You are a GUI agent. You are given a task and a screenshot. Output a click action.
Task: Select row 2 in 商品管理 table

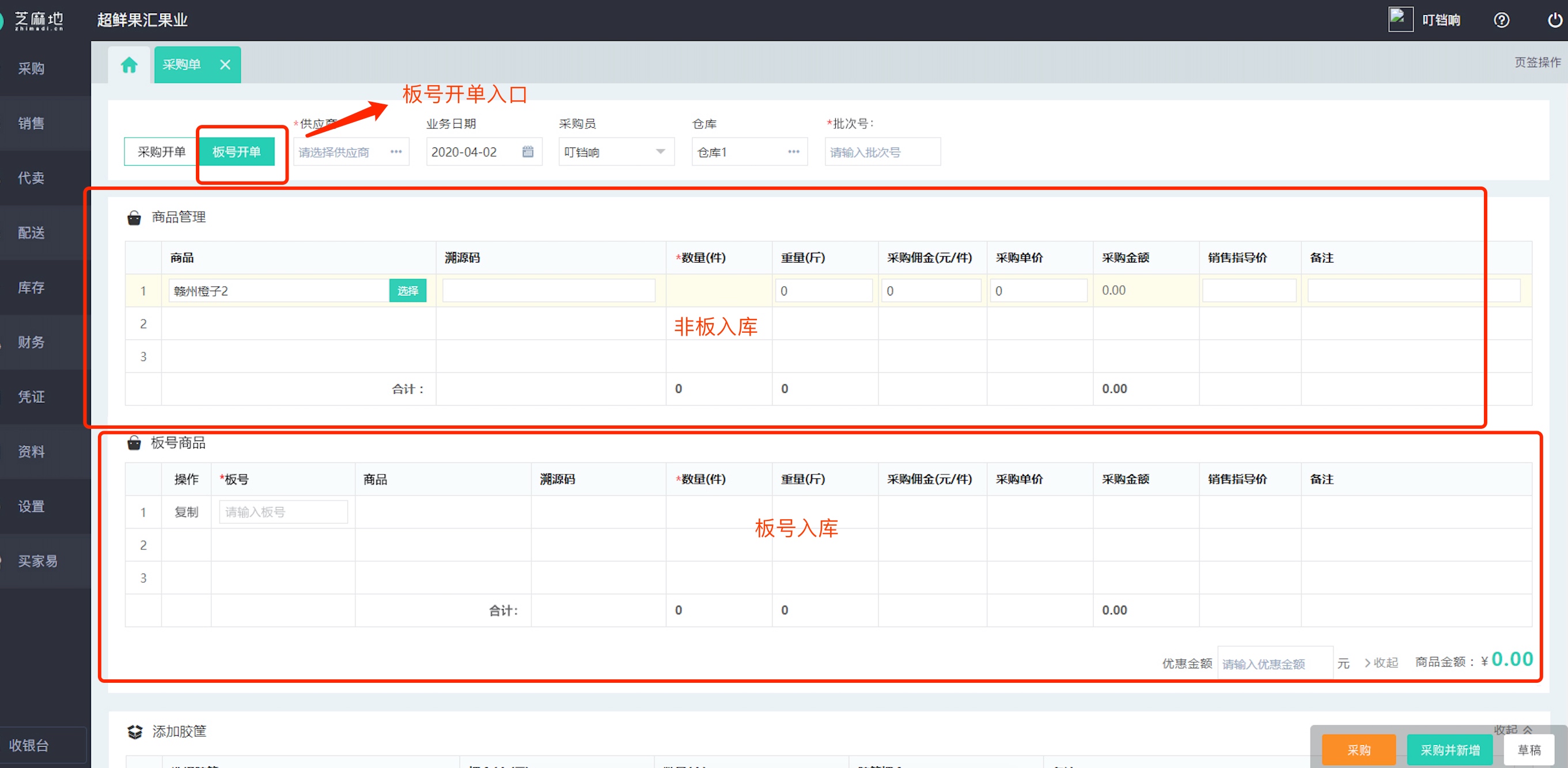[x=828, y=324]
